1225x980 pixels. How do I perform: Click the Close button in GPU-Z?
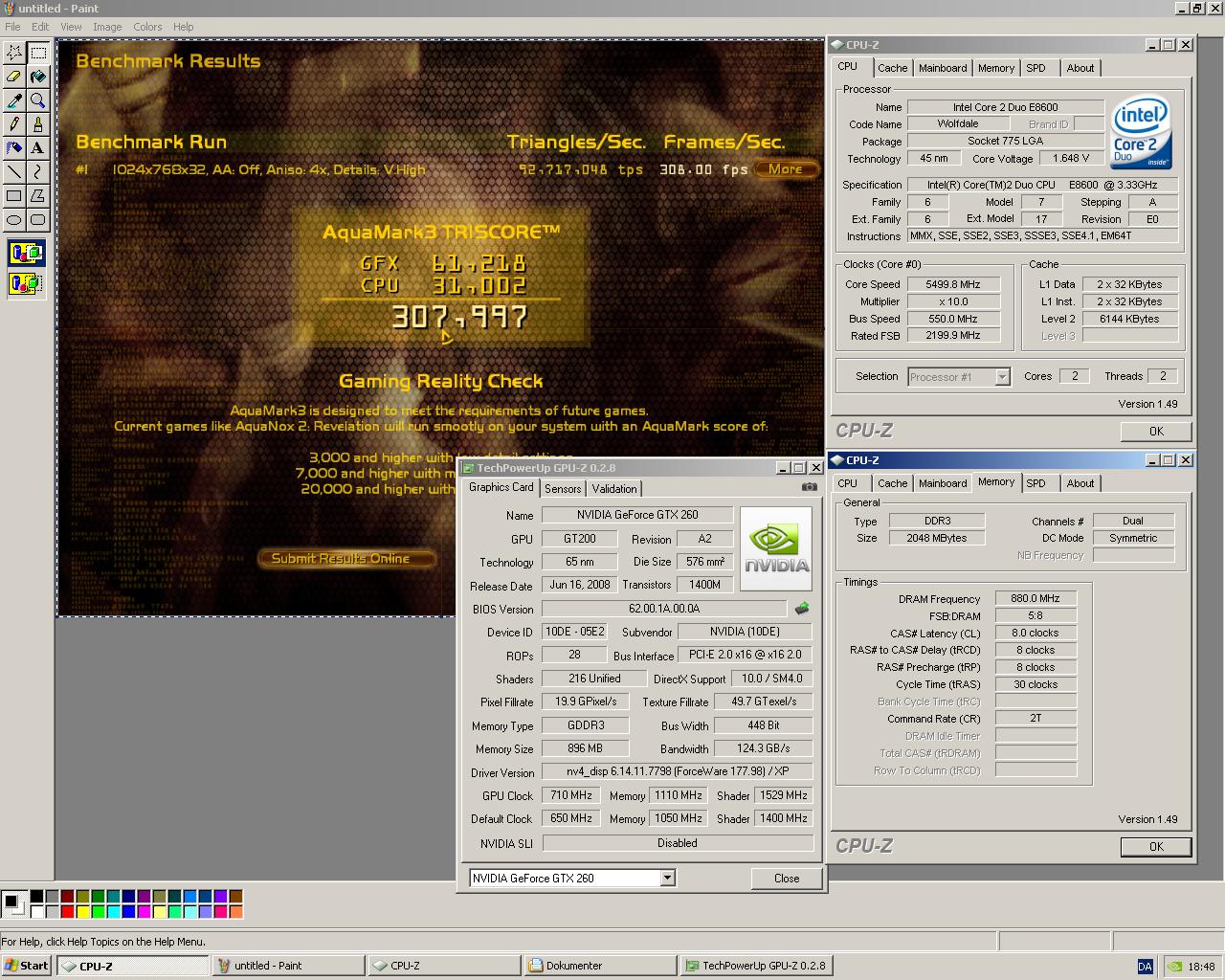coord(787,879)
